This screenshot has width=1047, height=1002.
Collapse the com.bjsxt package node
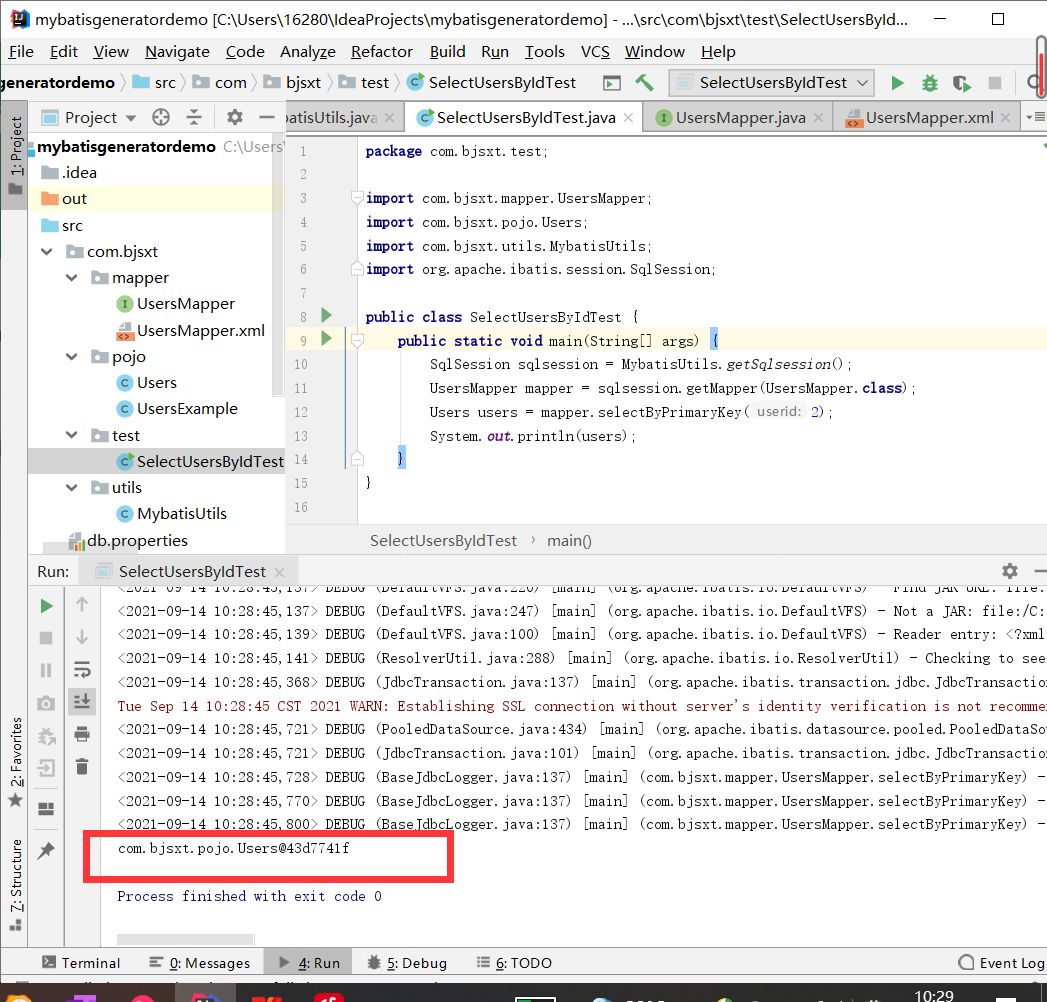pyautogui.click(x=47, y=252)
